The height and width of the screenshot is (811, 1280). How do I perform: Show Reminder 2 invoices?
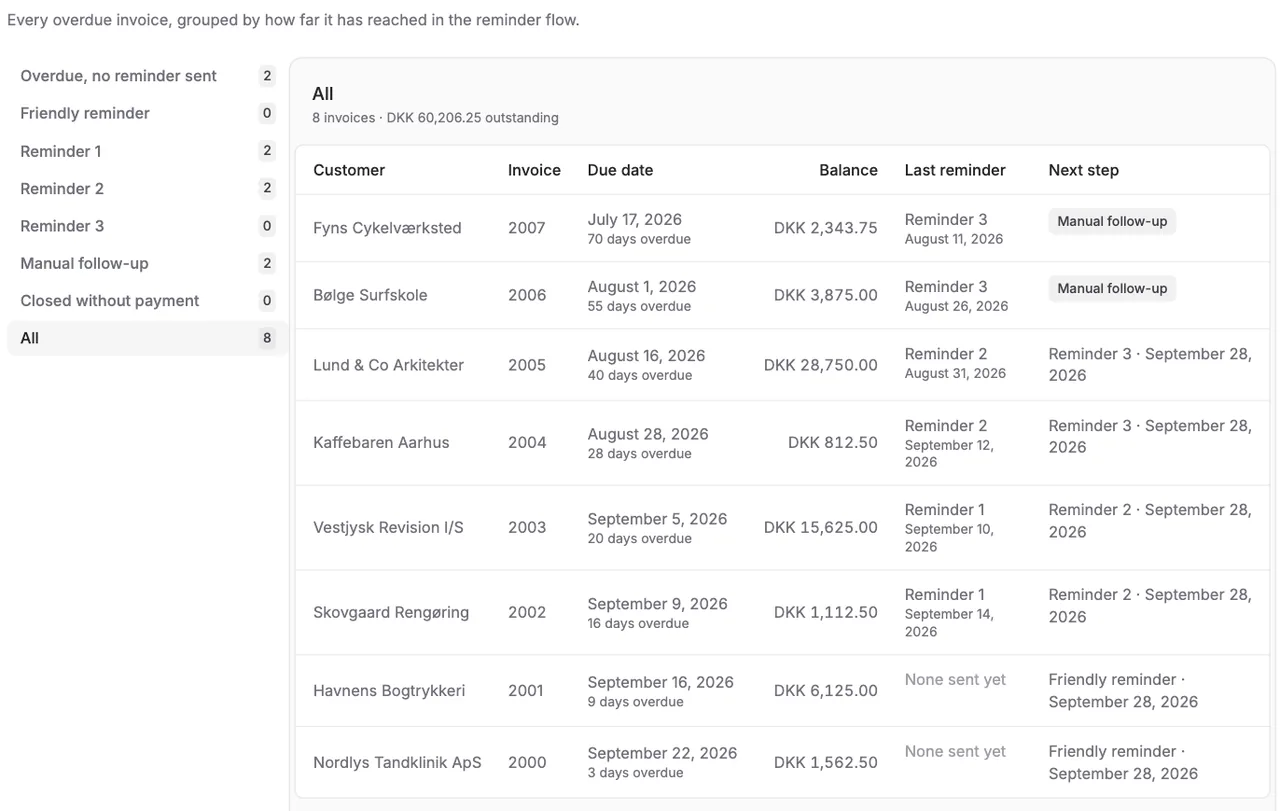coord(147,188)
